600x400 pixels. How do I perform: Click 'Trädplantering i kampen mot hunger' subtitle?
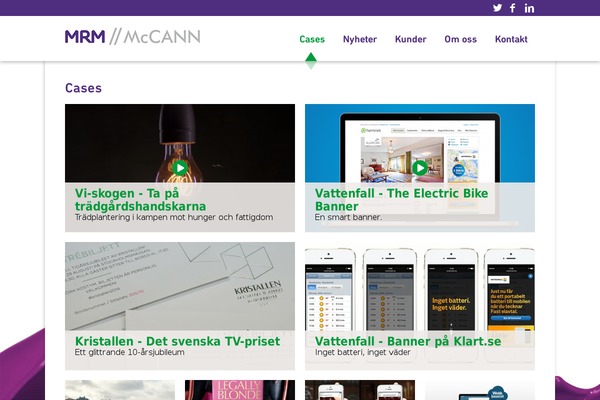(174, 217)
